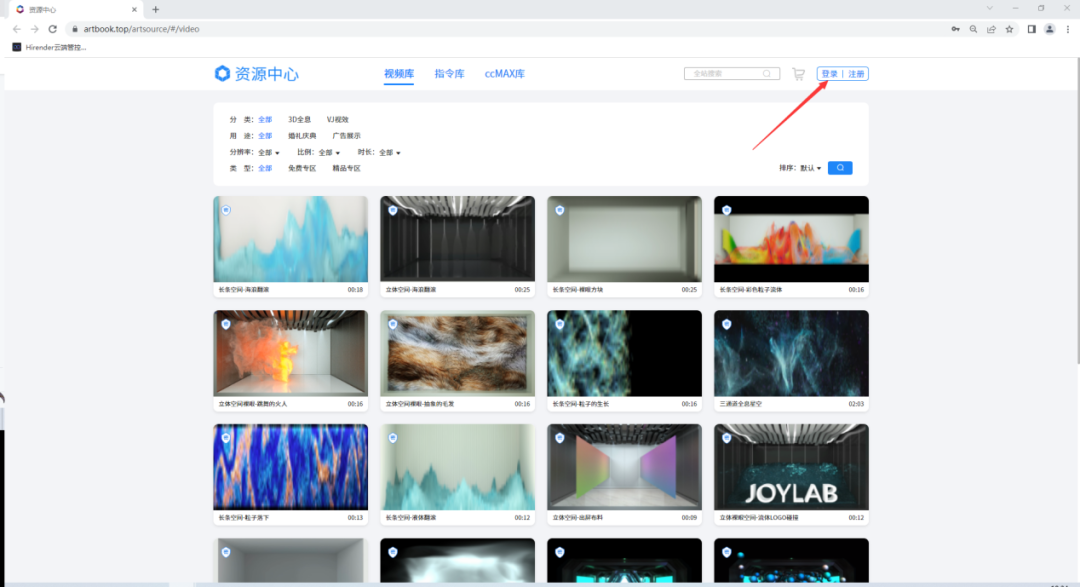Expand the 比例 dropdown
Image resolution: width=1080 pixels, height=587 pixels.
pos(329,152)
